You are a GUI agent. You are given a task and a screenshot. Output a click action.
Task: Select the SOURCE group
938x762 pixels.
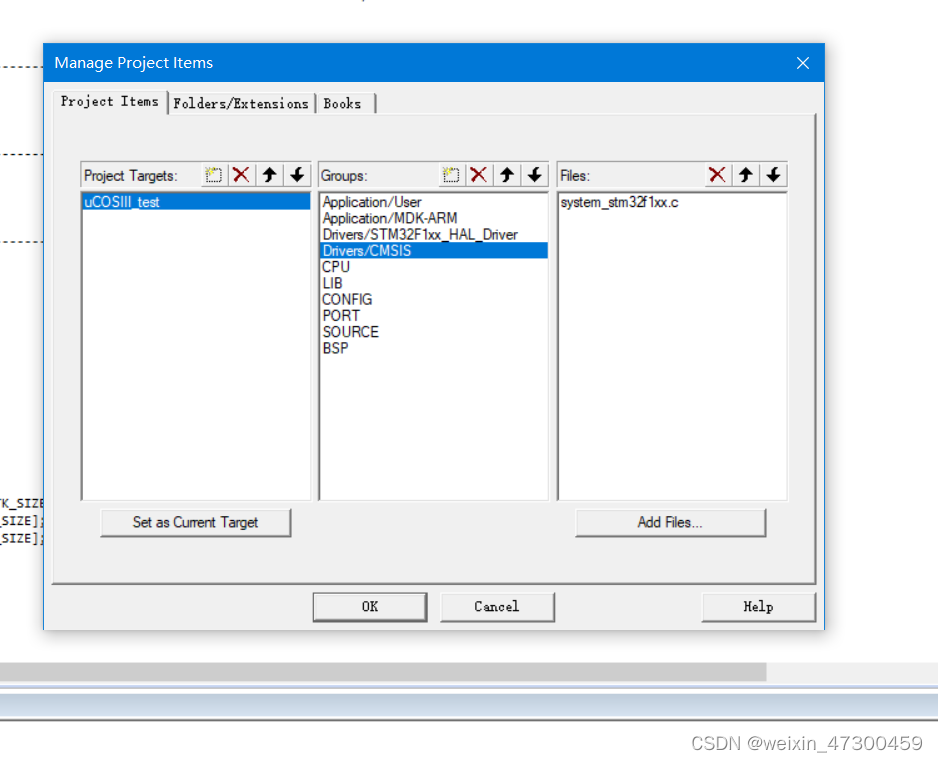point(434,332)
